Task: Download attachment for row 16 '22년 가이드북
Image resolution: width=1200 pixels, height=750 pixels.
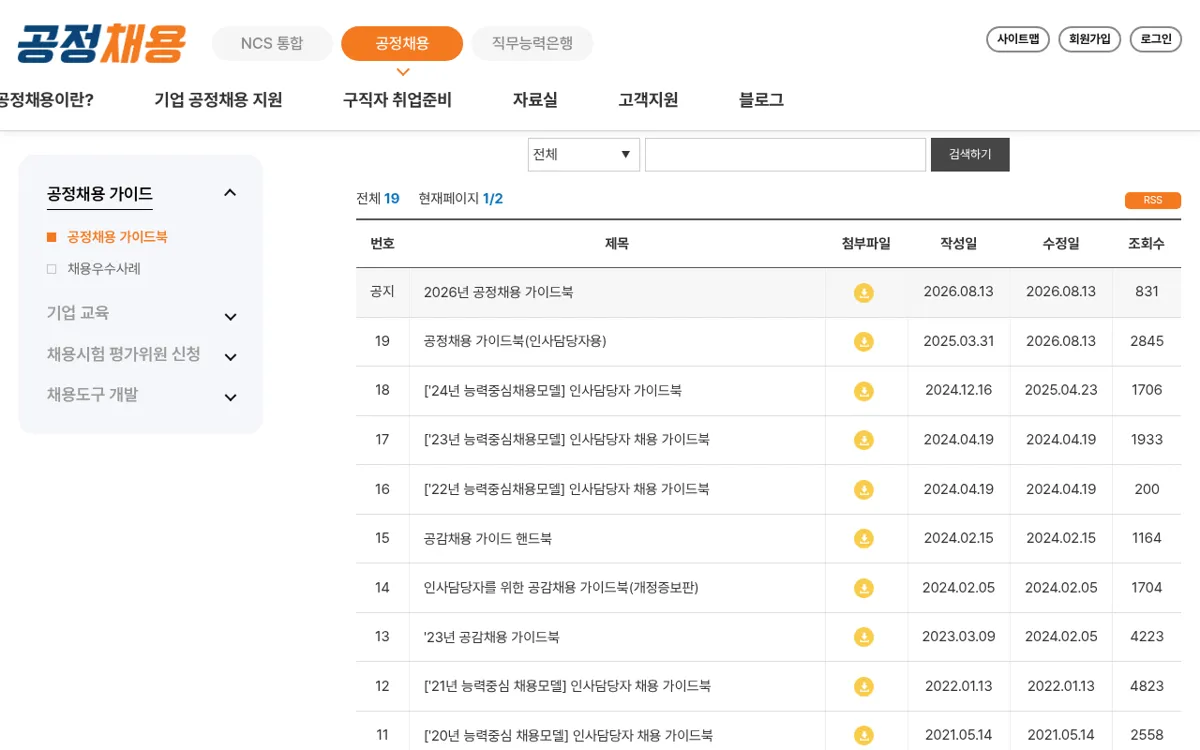Action: (x=864, y=490)
